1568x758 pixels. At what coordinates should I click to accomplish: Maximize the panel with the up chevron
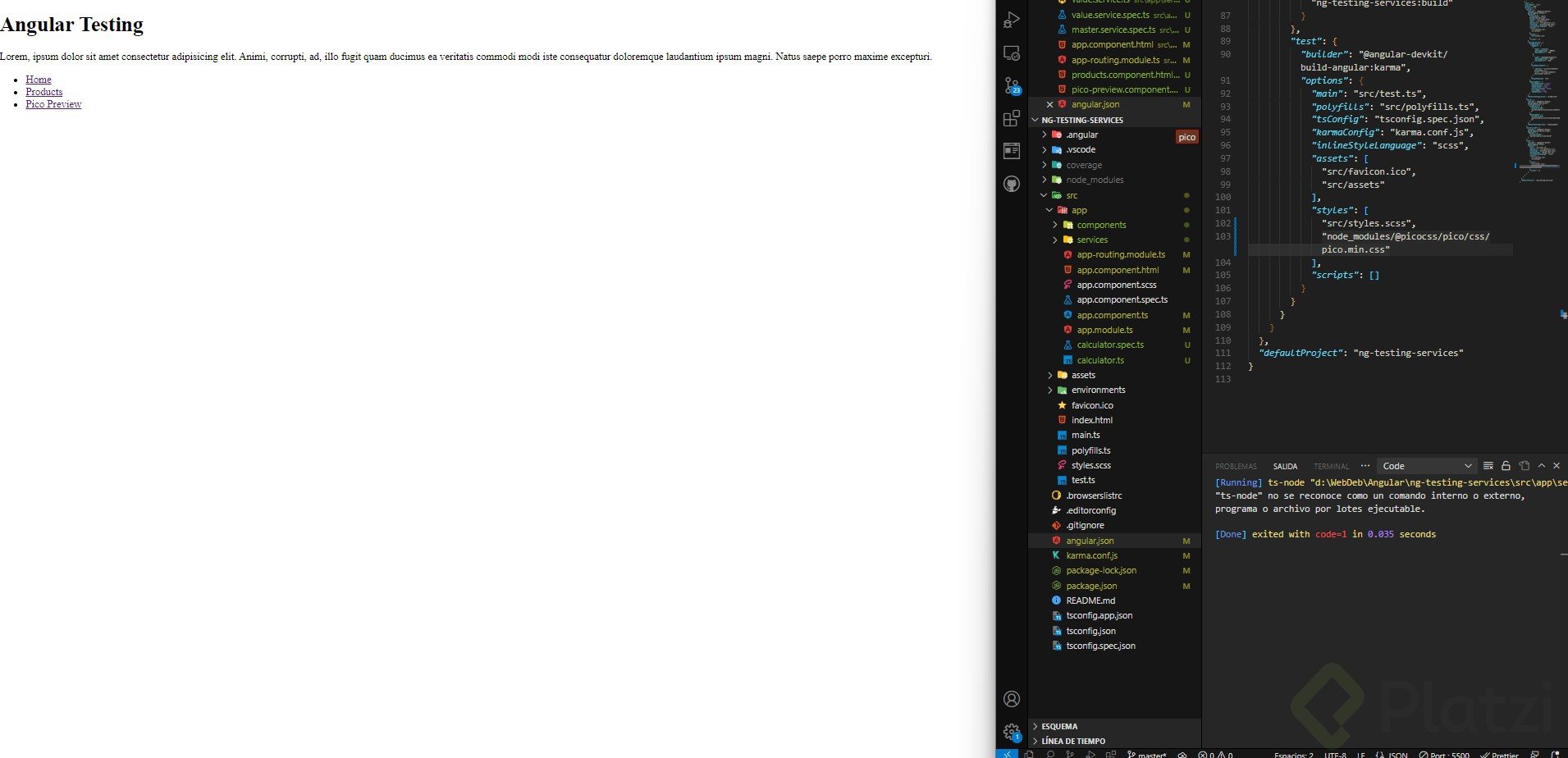pos(1541,466)
